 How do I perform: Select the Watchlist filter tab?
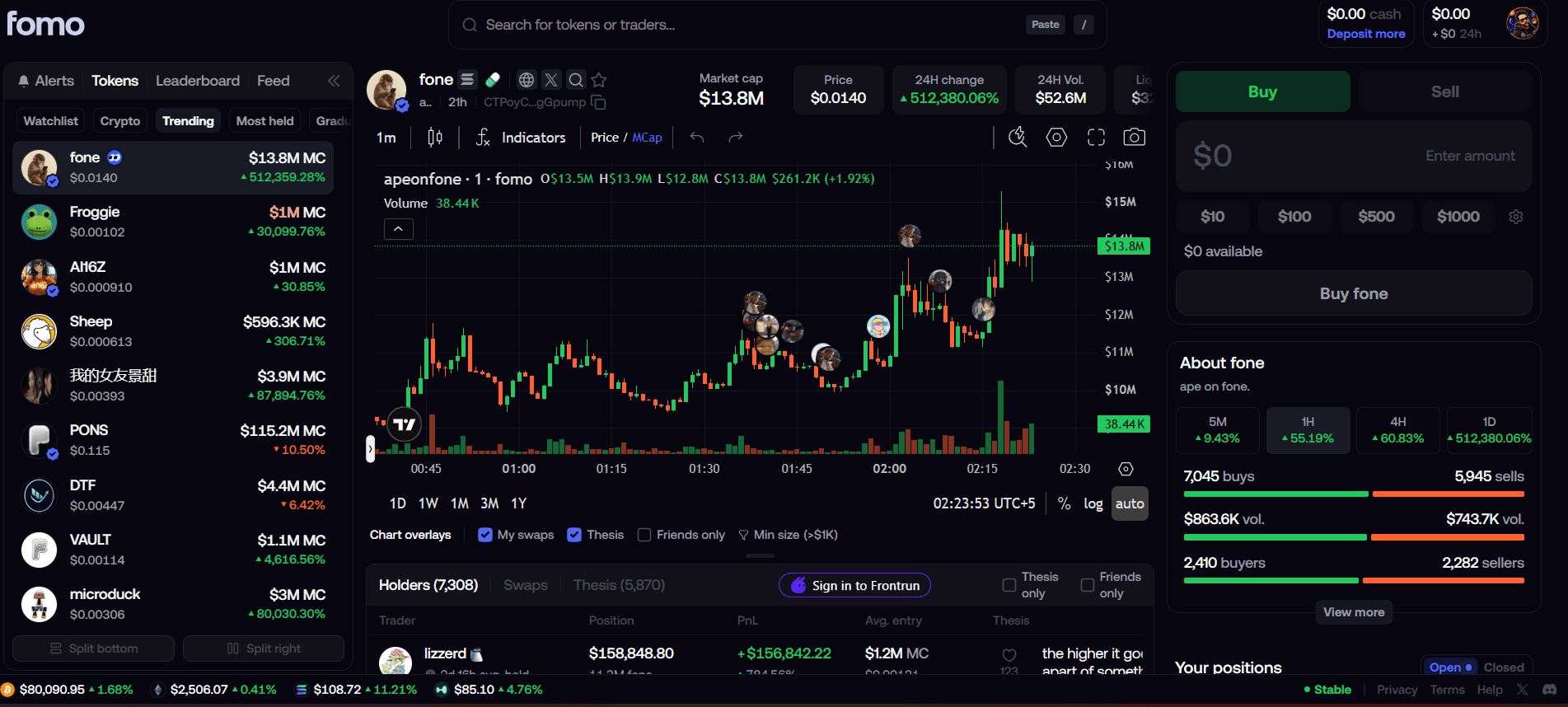pos(51,121)
